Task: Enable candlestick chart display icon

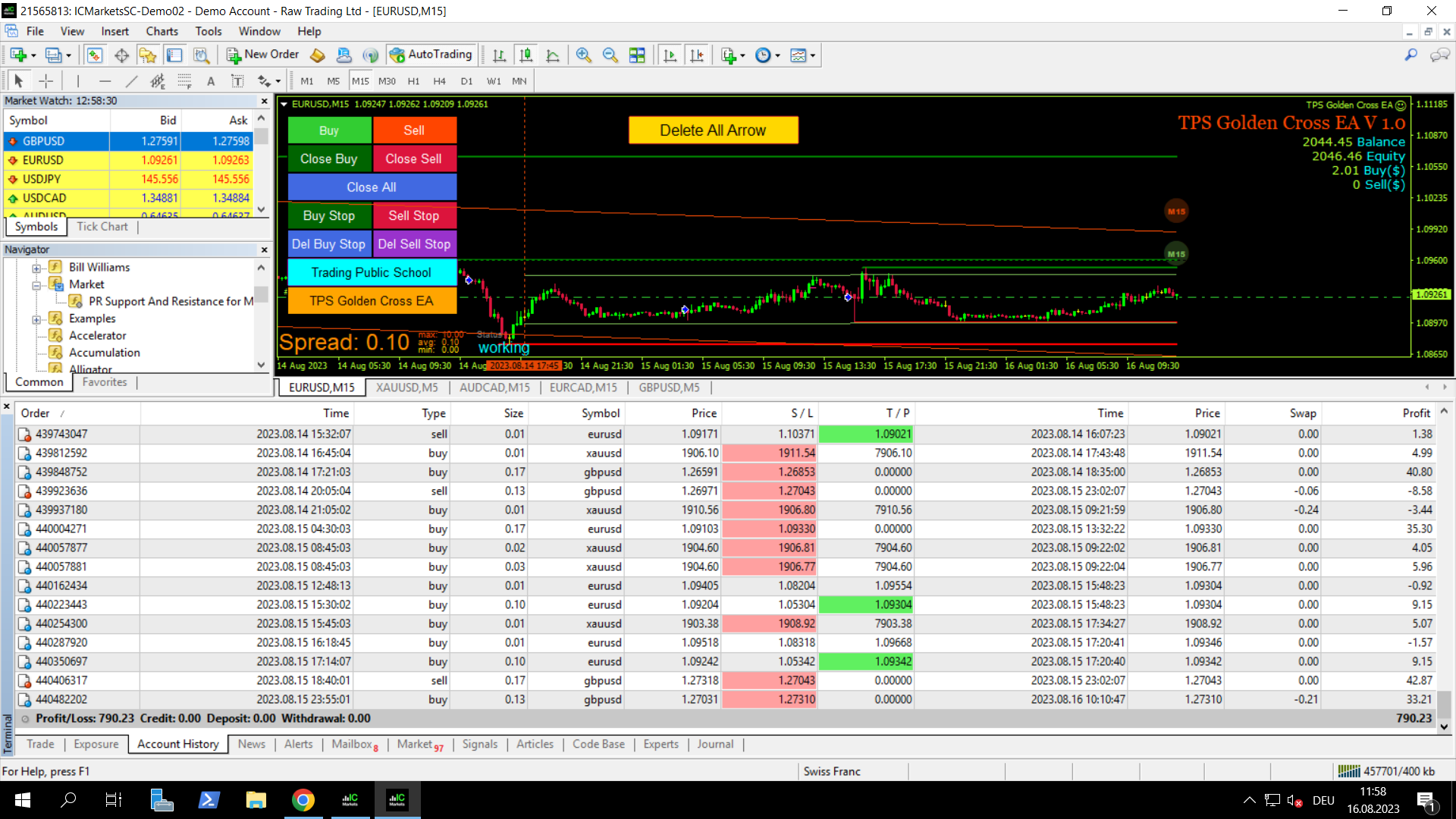Action: click(526, 55)
